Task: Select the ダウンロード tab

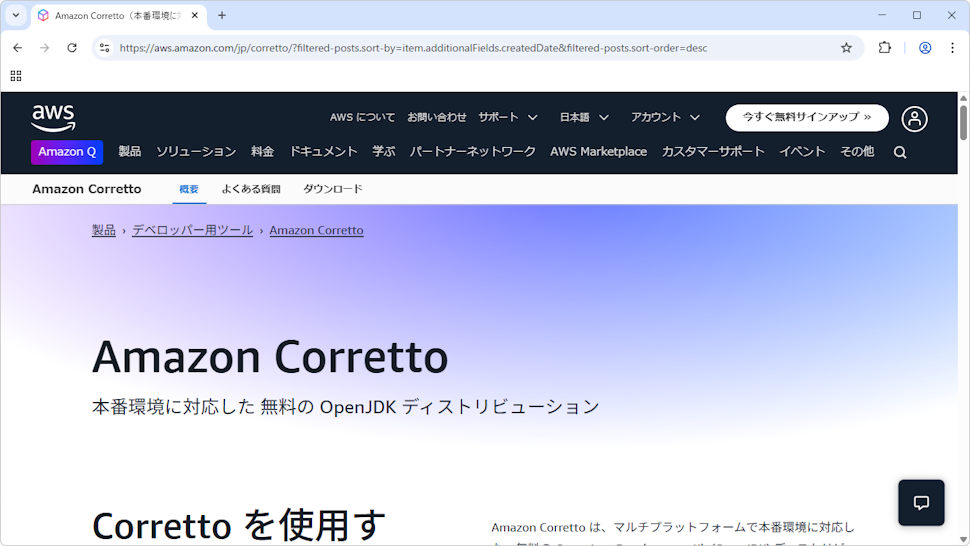Action: [x=333, y=189]
